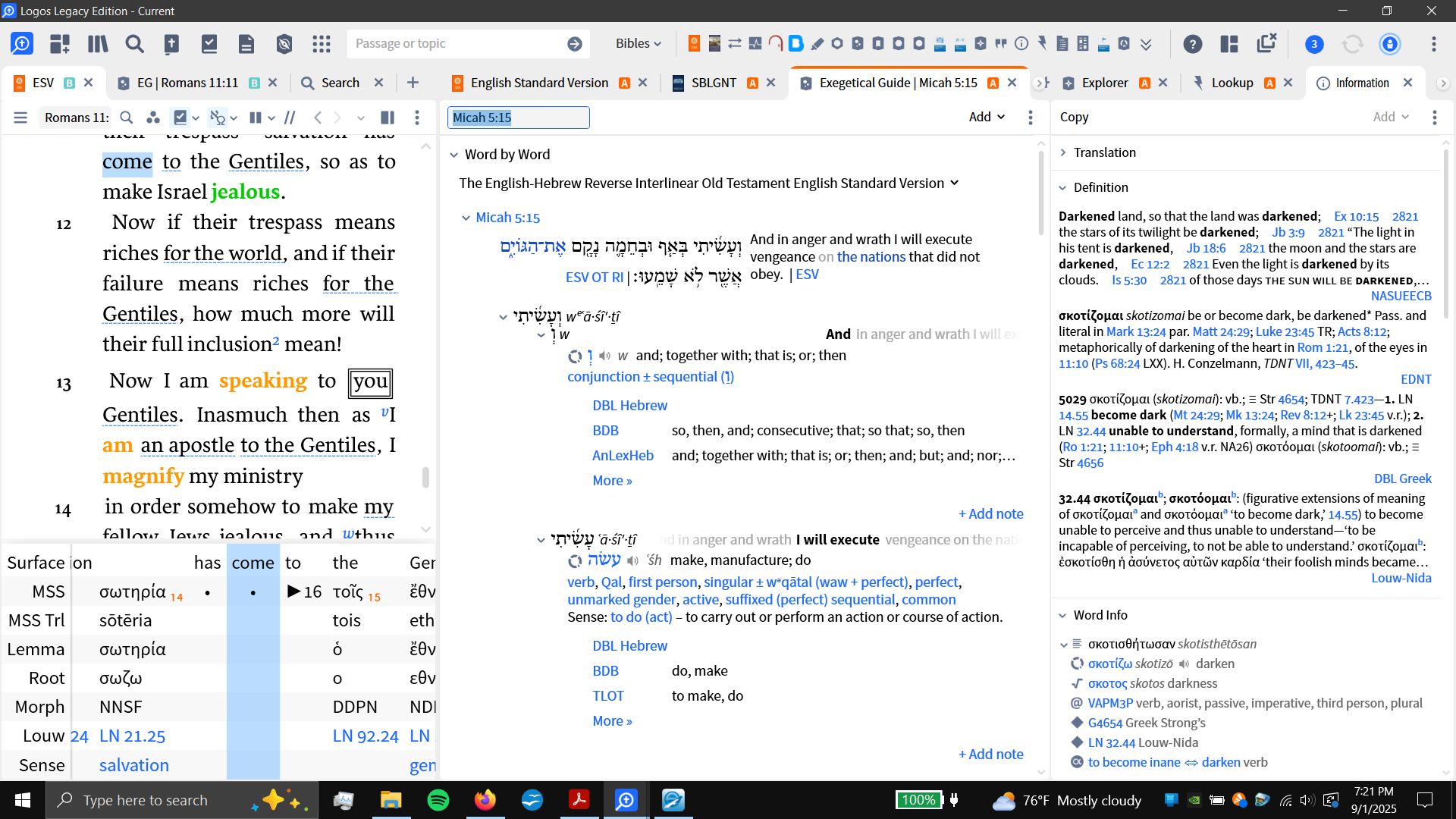Open the Documents icon in the main toolbar

246,44
